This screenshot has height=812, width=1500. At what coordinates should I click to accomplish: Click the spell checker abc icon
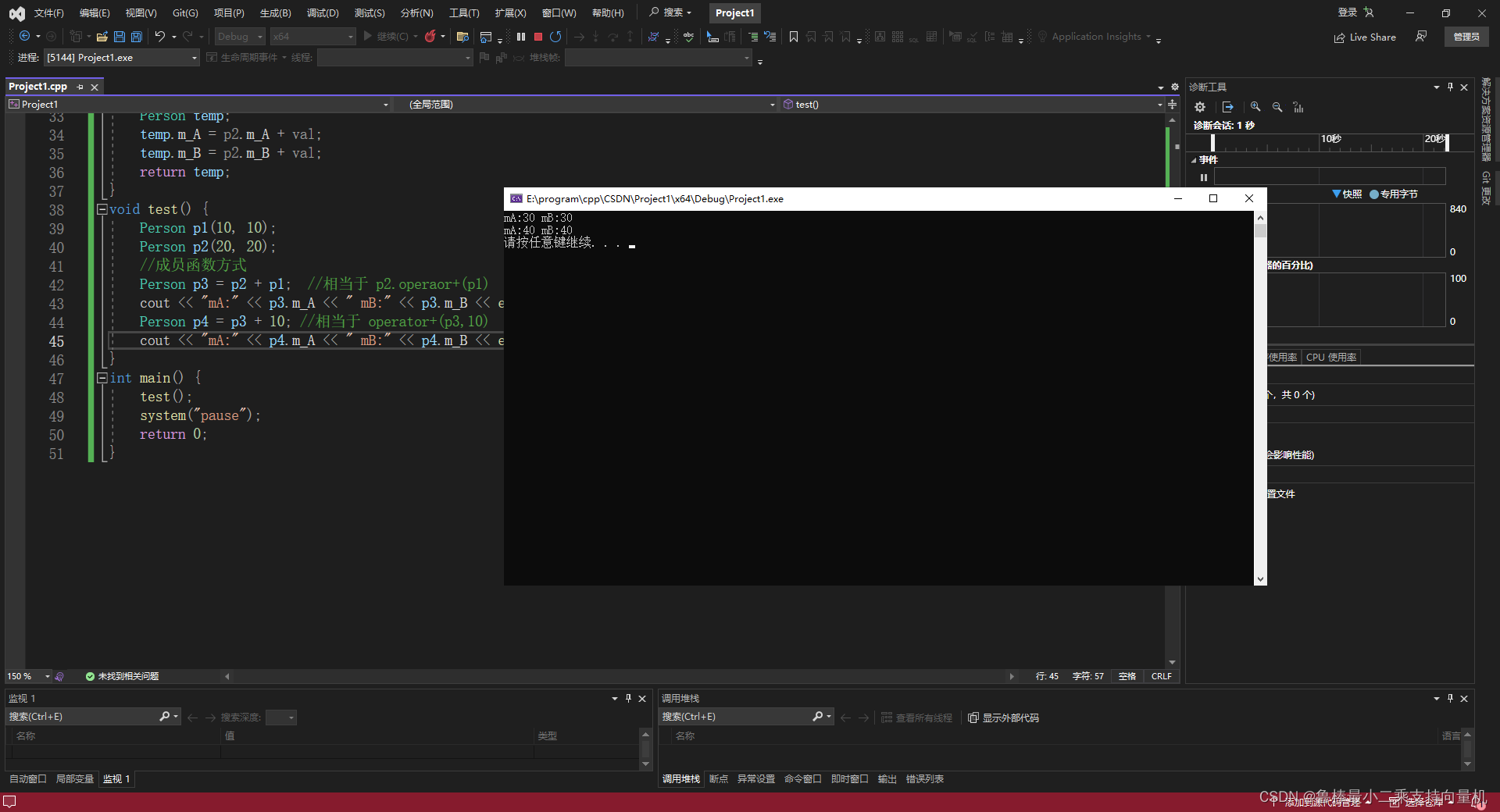(688, 37)
